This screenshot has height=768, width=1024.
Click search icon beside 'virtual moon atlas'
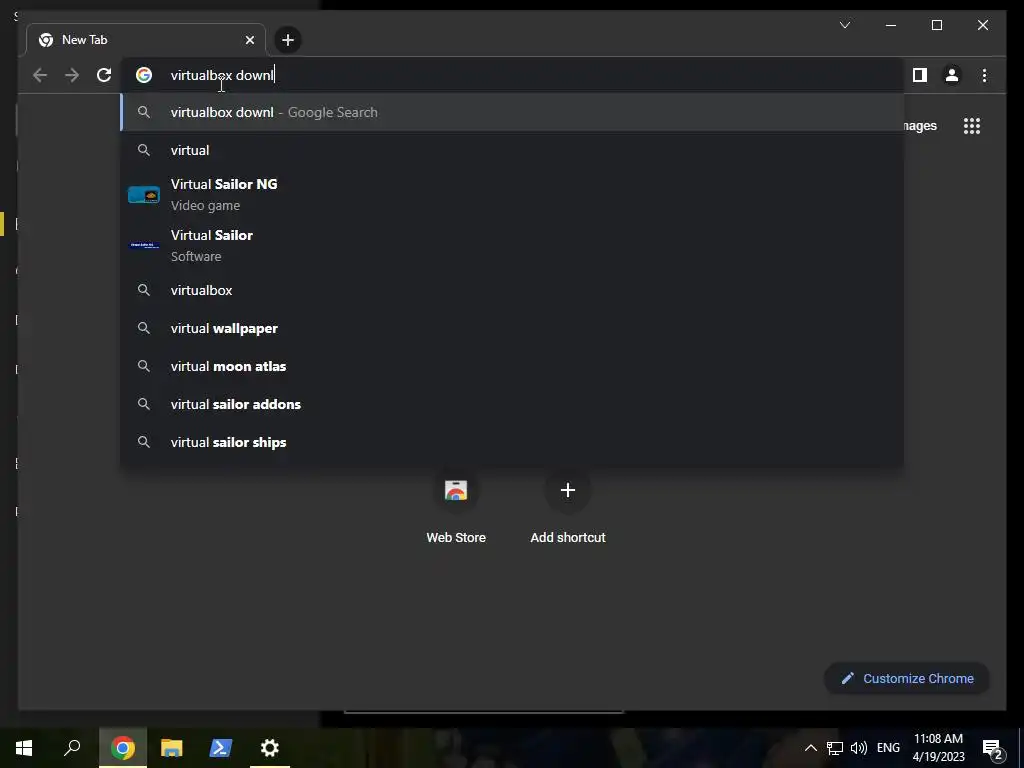[x=144, y=366]
